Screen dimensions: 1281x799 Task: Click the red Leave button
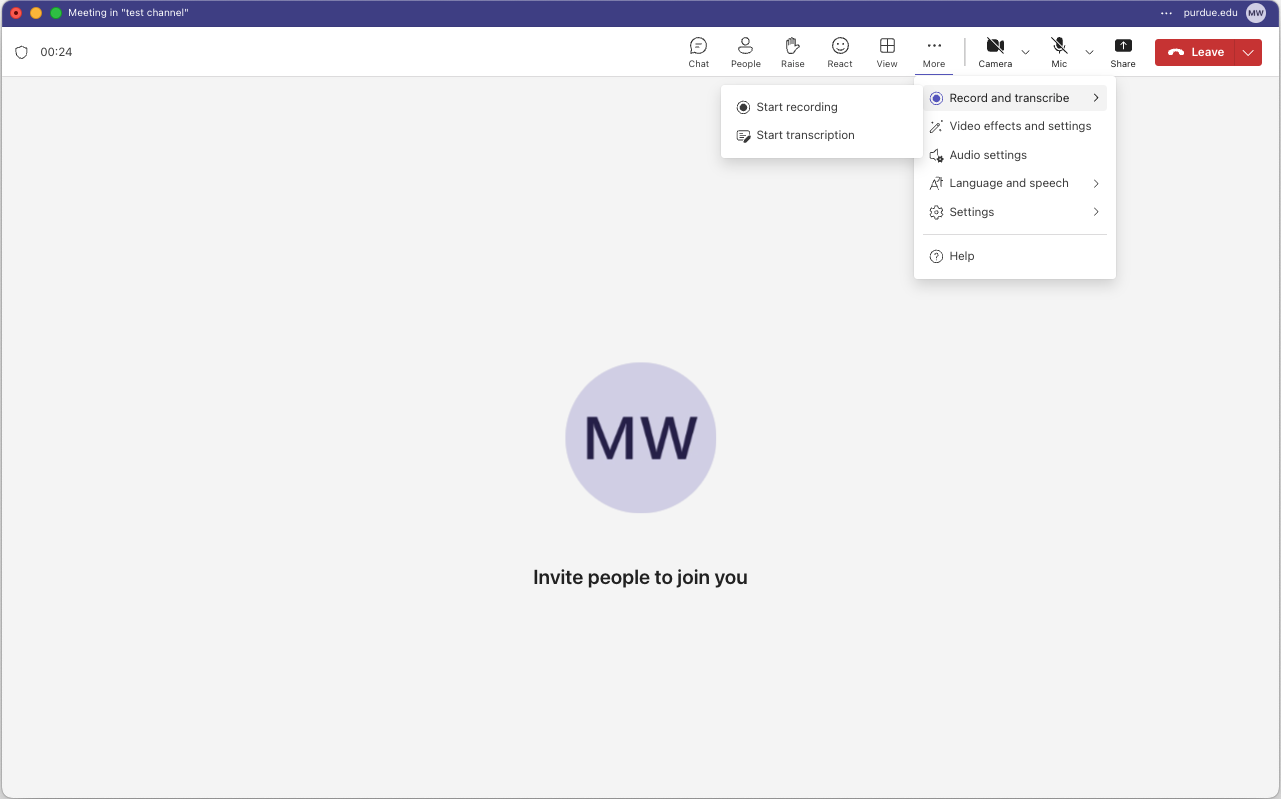[1196, 52]
